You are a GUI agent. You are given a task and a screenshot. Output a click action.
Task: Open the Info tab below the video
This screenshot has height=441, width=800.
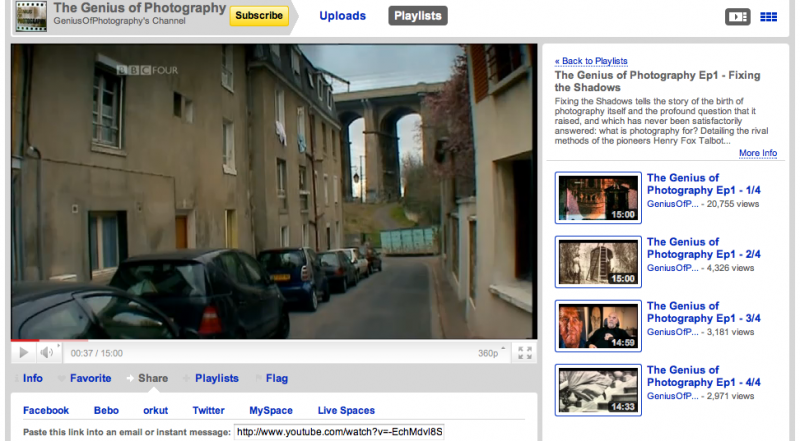(33, 378)
